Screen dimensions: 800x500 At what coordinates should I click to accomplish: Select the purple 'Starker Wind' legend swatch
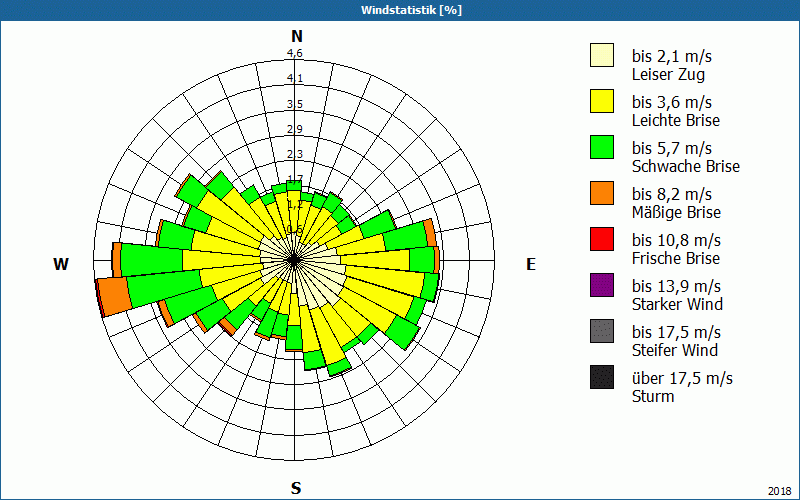[601, 286]
